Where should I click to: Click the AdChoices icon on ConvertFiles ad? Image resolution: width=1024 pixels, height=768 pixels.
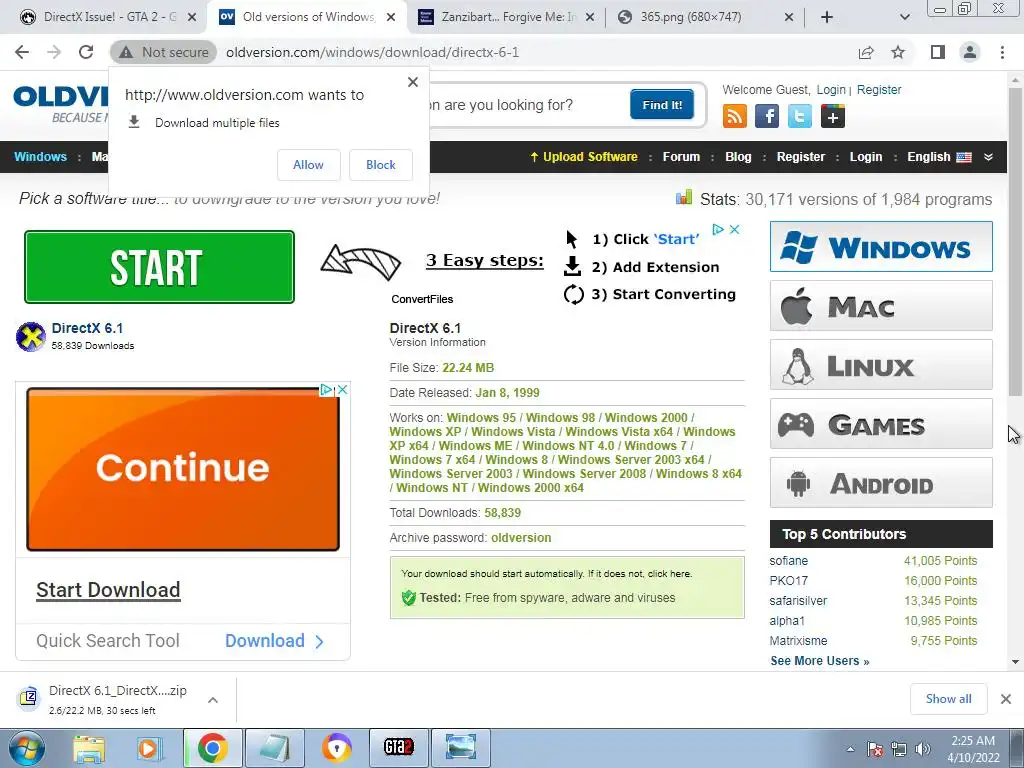point(718,230)
